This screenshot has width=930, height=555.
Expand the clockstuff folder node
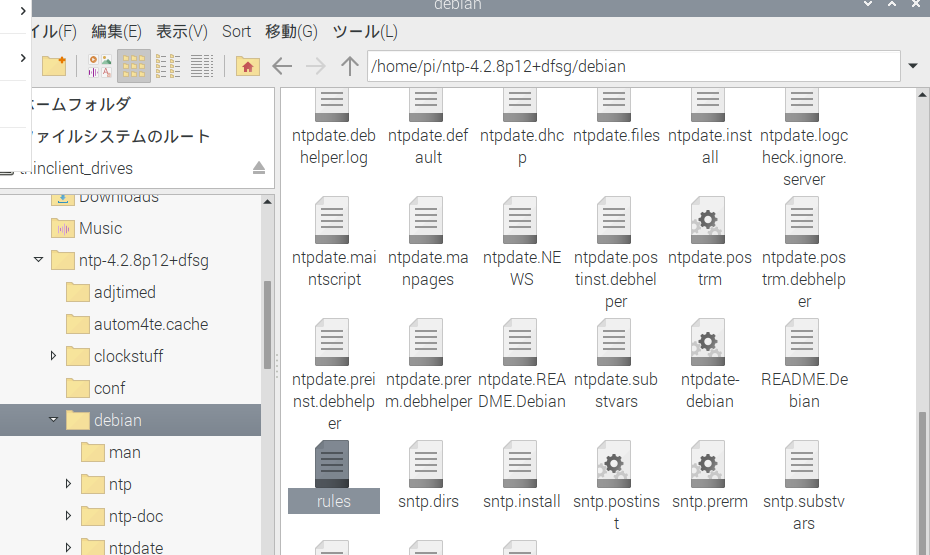pos(53,356)
